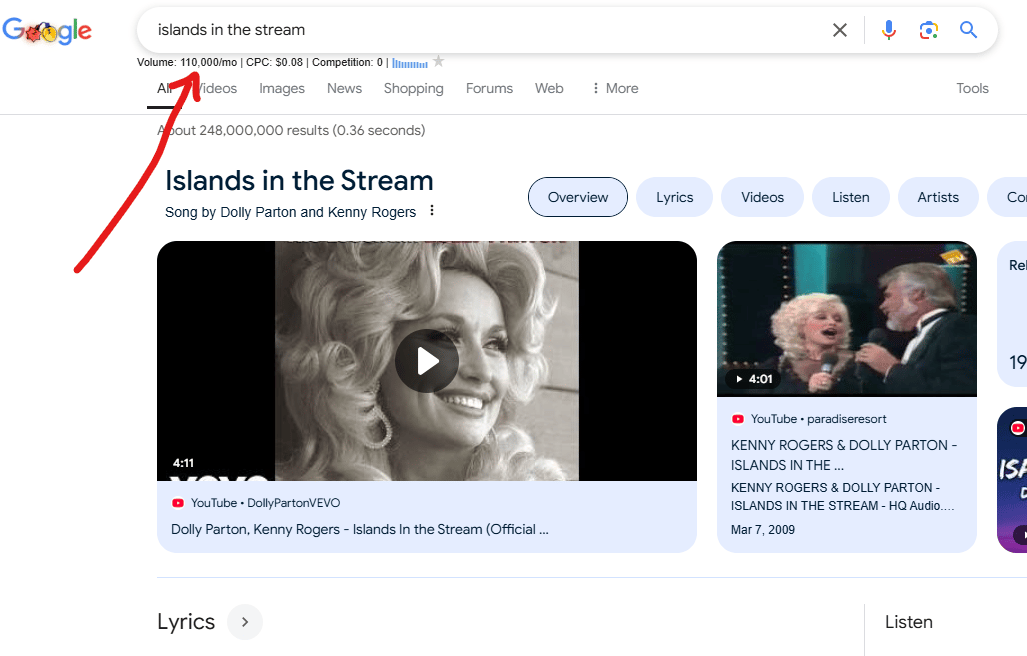
Task: Click YouTube icon on DollyPartonVEVO source
Action: pyautogui.click(x=177, y=503)
